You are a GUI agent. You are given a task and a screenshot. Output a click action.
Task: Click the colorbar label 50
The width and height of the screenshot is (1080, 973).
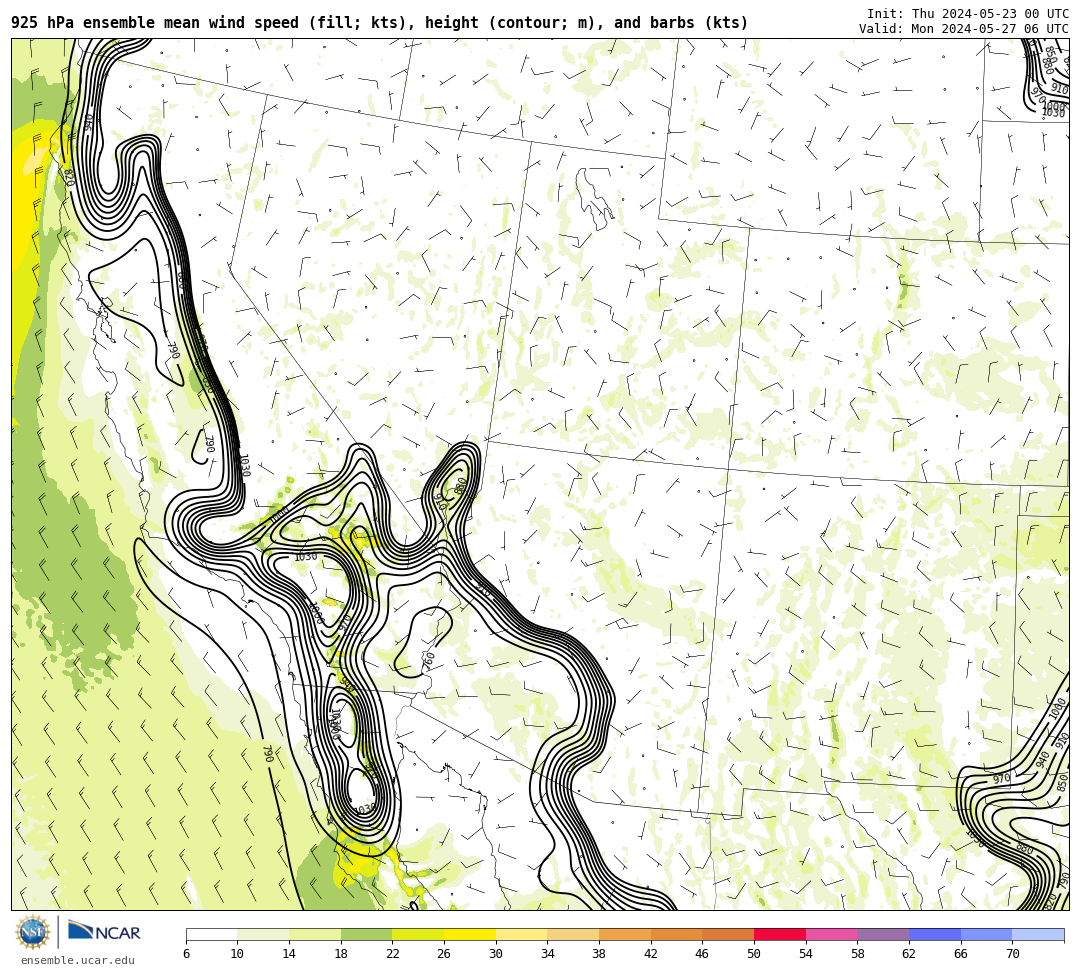(x=754, y=954)
